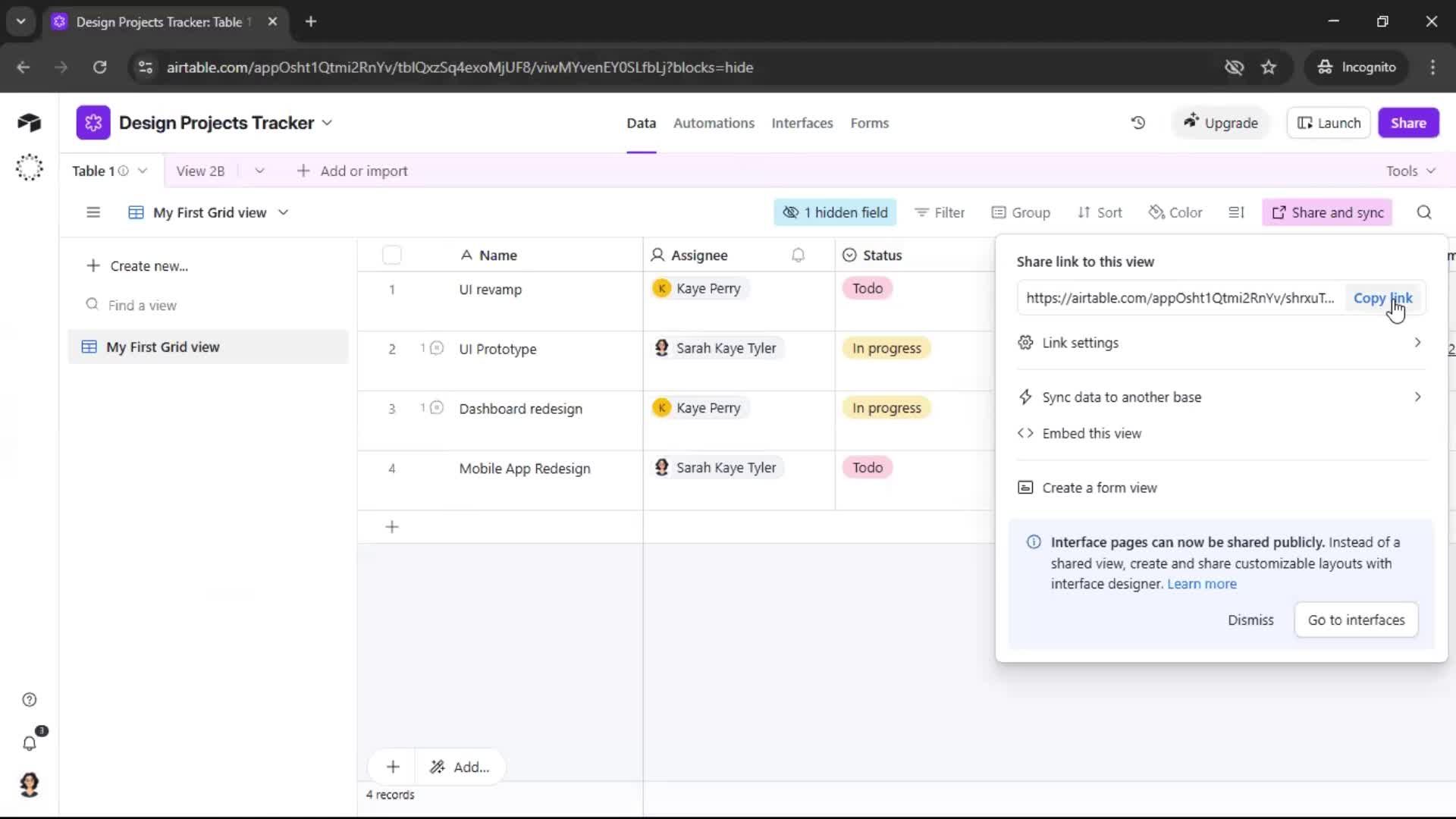Expand the Design Projects Tracker name dropdown
This screenshot has width=1456, height=819.
[327, 123]
